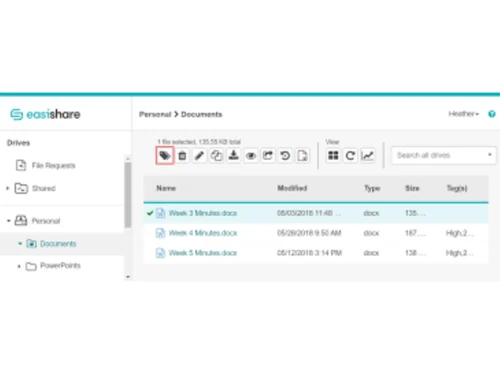Click the Week 3 Minutes file icon
The width and height of the screenshot is (500, 375).
[160, 213]
